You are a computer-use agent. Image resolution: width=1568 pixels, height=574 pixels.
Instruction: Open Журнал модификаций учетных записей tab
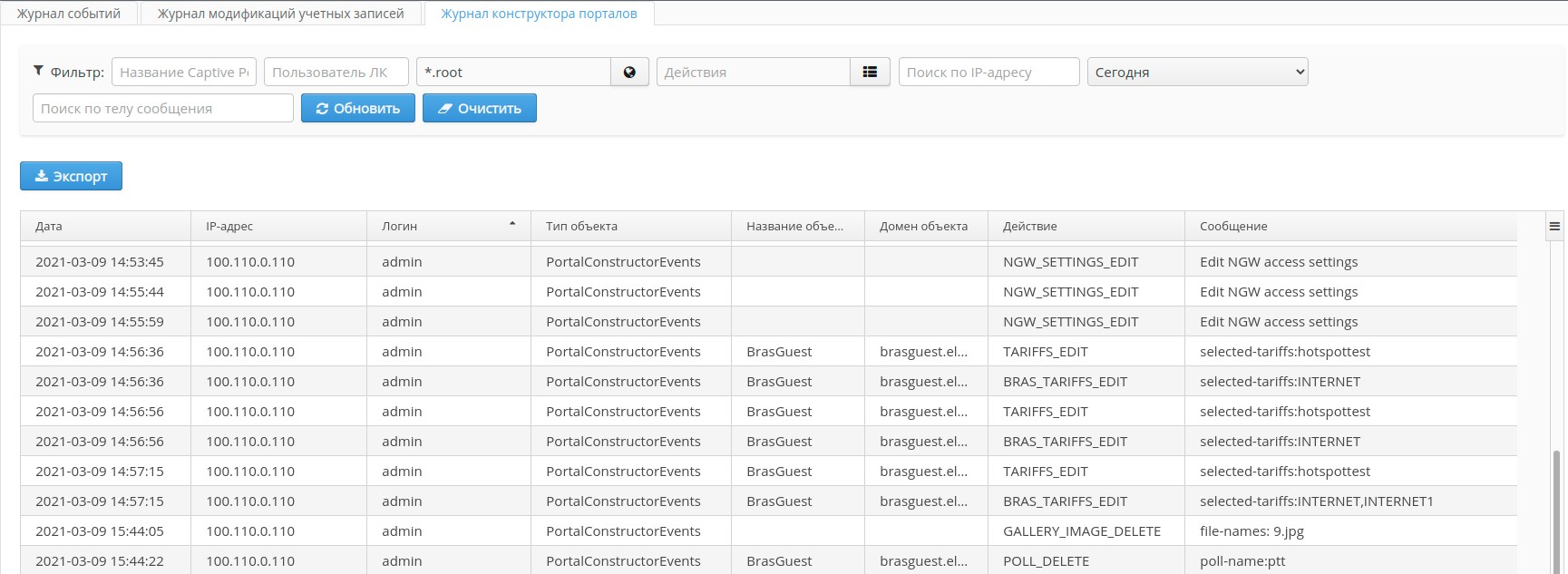281,14
